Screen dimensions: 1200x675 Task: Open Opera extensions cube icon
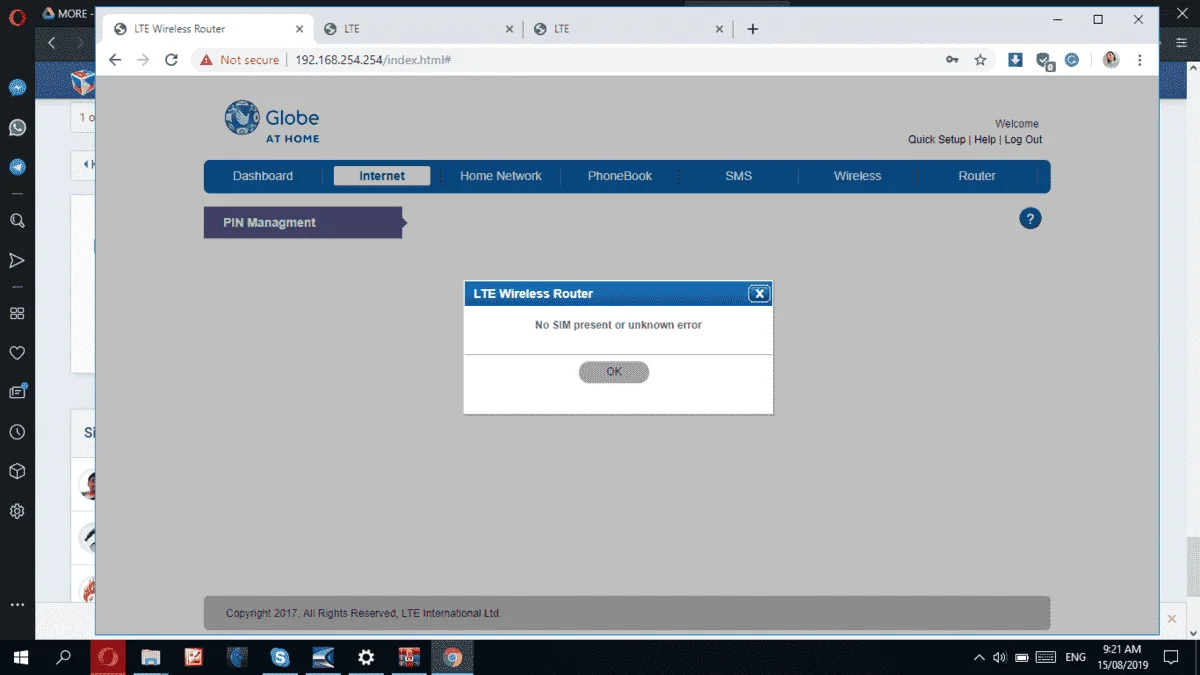[17, 471]
